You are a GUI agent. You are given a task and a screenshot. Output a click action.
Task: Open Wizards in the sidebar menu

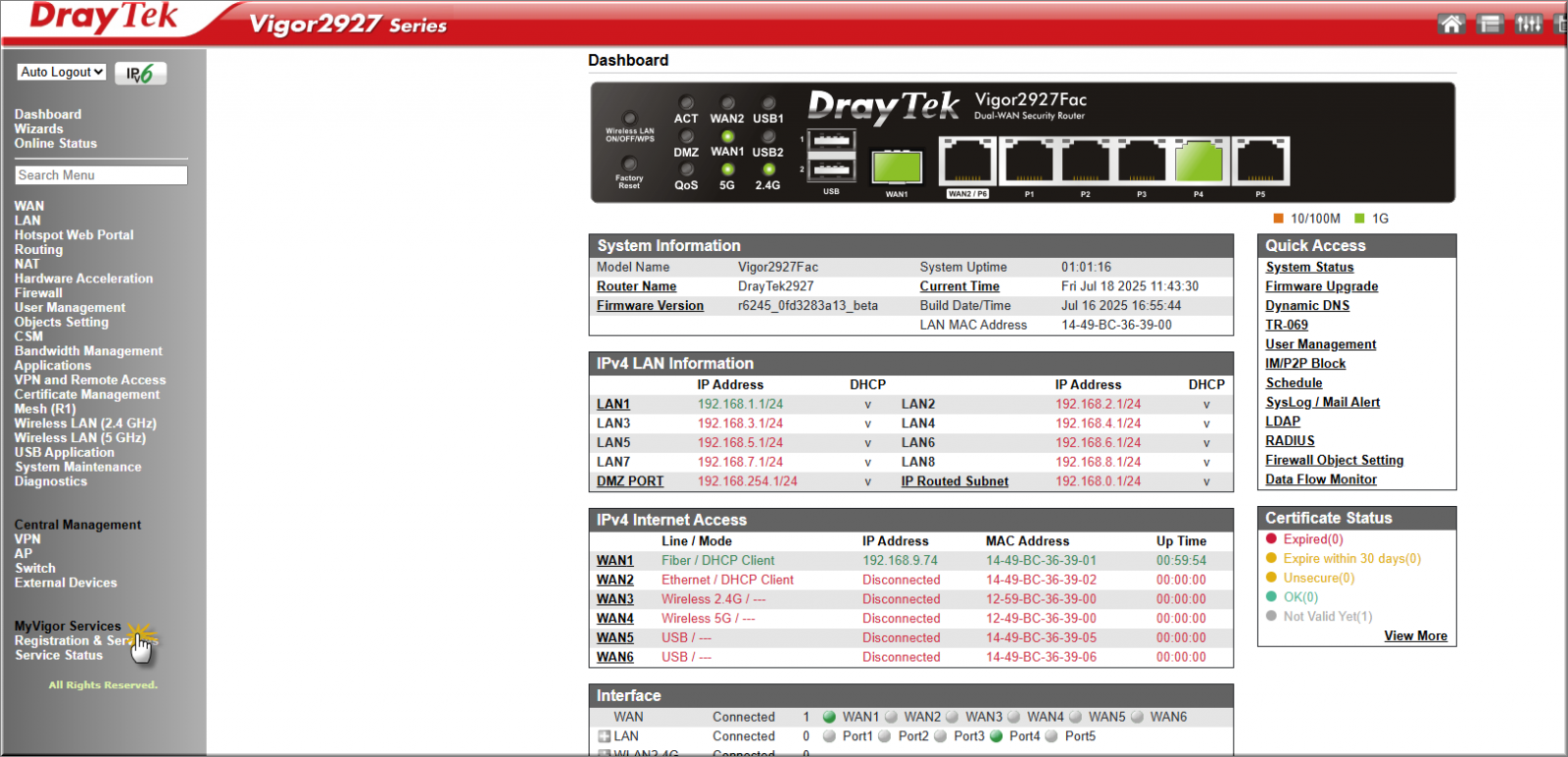click(x=38, y=129)
